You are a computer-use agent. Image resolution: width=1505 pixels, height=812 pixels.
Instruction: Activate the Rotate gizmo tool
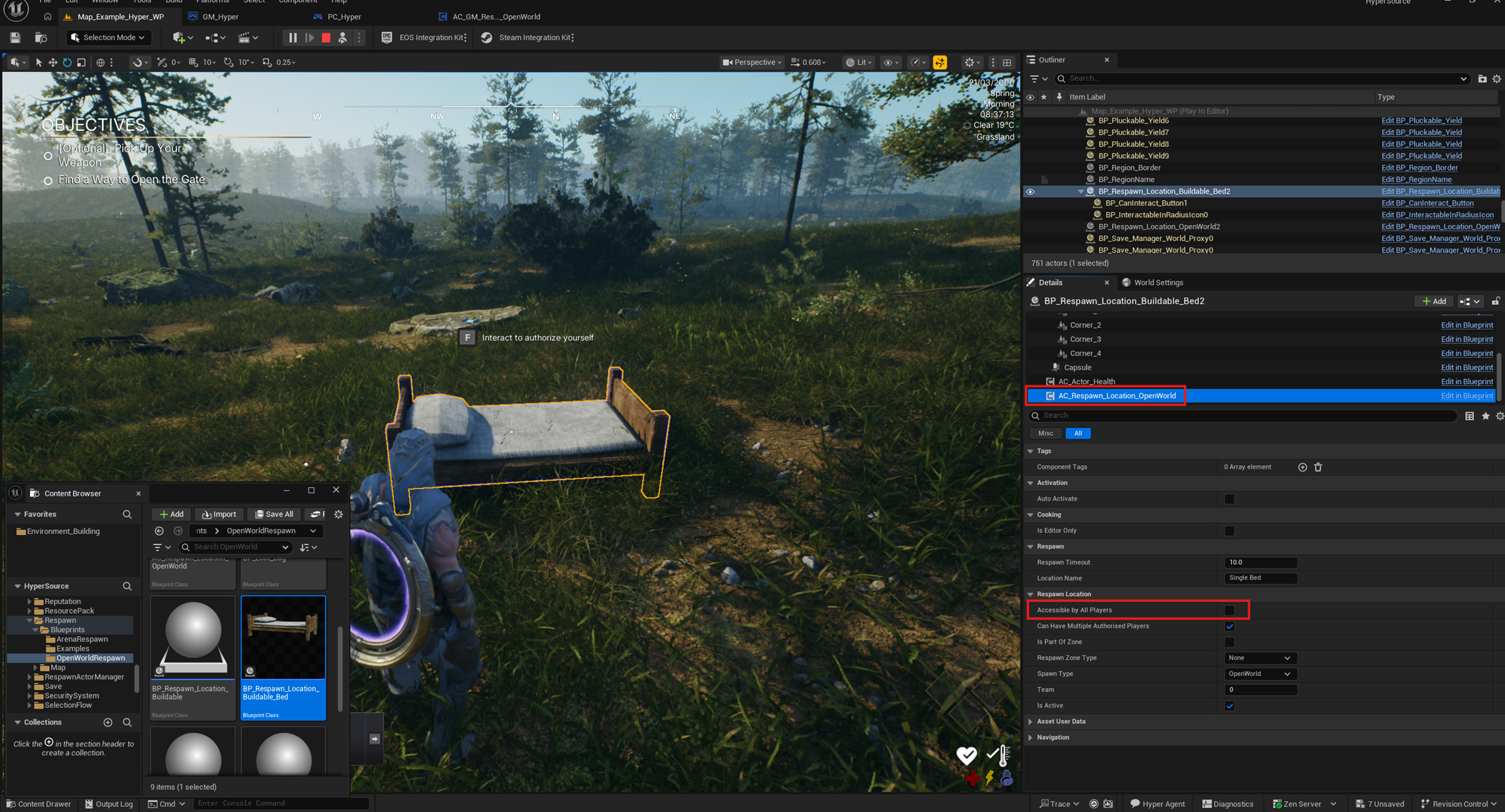(x=67, y=63)
